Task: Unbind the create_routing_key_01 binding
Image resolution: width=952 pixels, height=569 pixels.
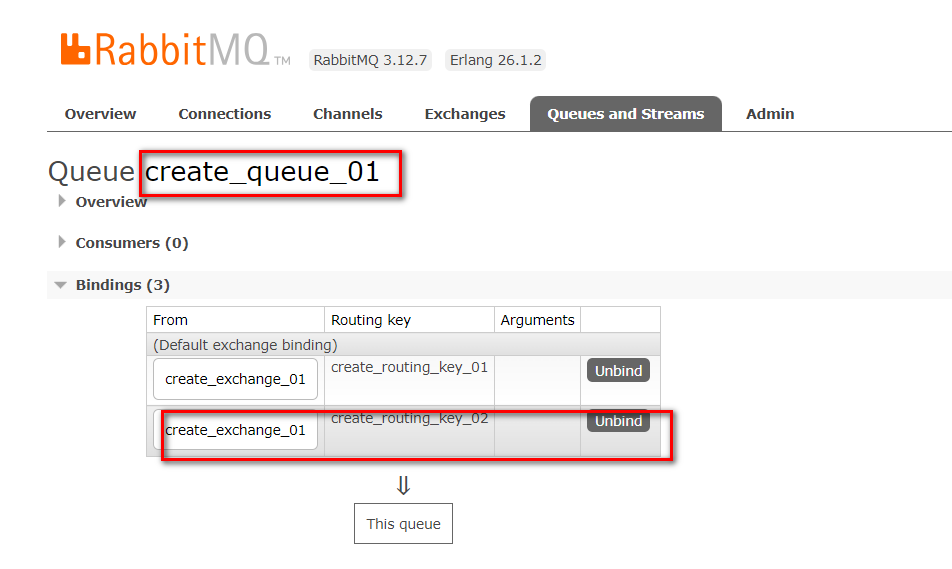Action: tap(618, 371)
